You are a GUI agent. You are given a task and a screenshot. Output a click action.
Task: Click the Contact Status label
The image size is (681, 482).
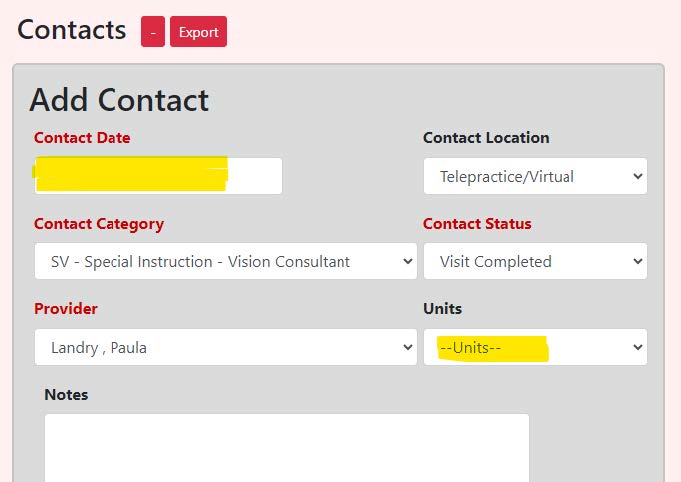(477, 224)
